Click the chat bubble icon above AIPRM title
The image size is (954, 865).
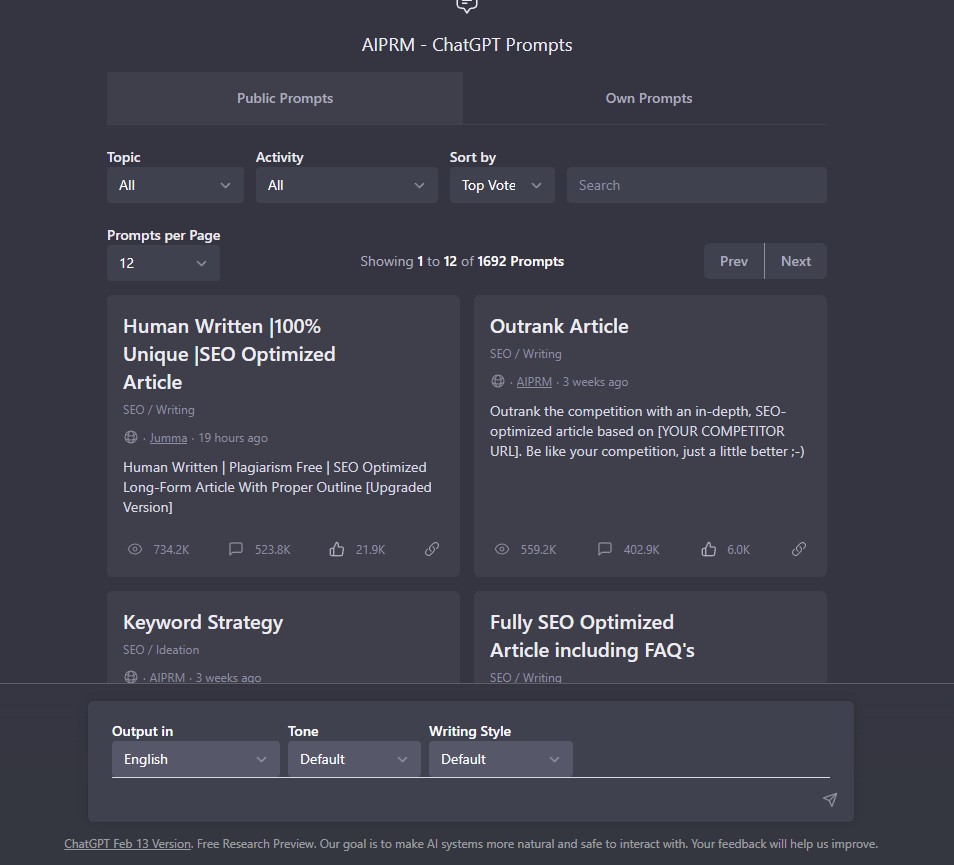click(x=467, y=6)
